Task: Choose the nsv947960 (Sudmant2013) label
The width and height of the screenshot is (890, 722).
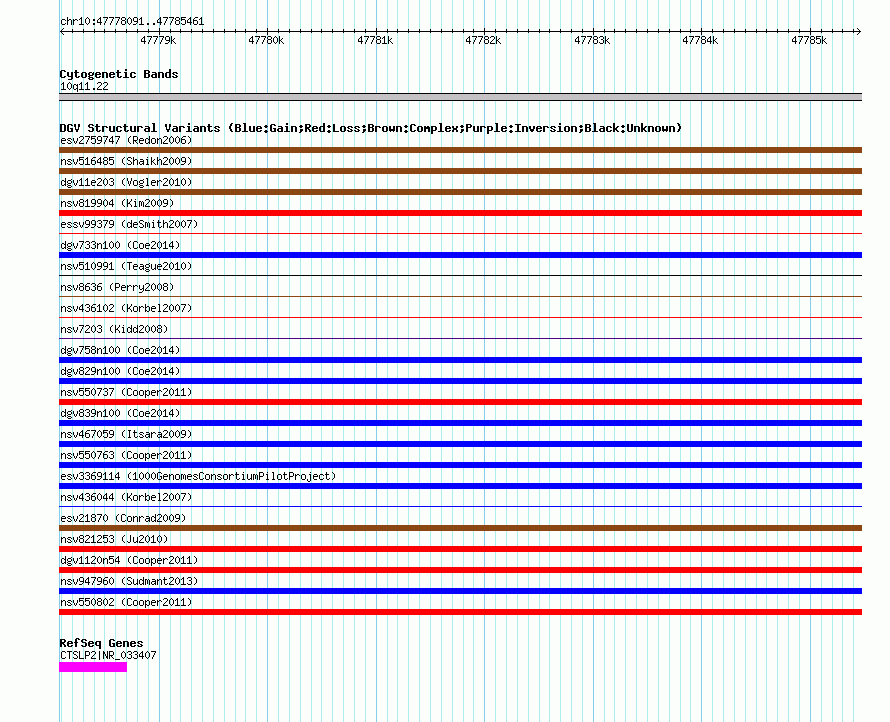Action: [x=129, y=581]
